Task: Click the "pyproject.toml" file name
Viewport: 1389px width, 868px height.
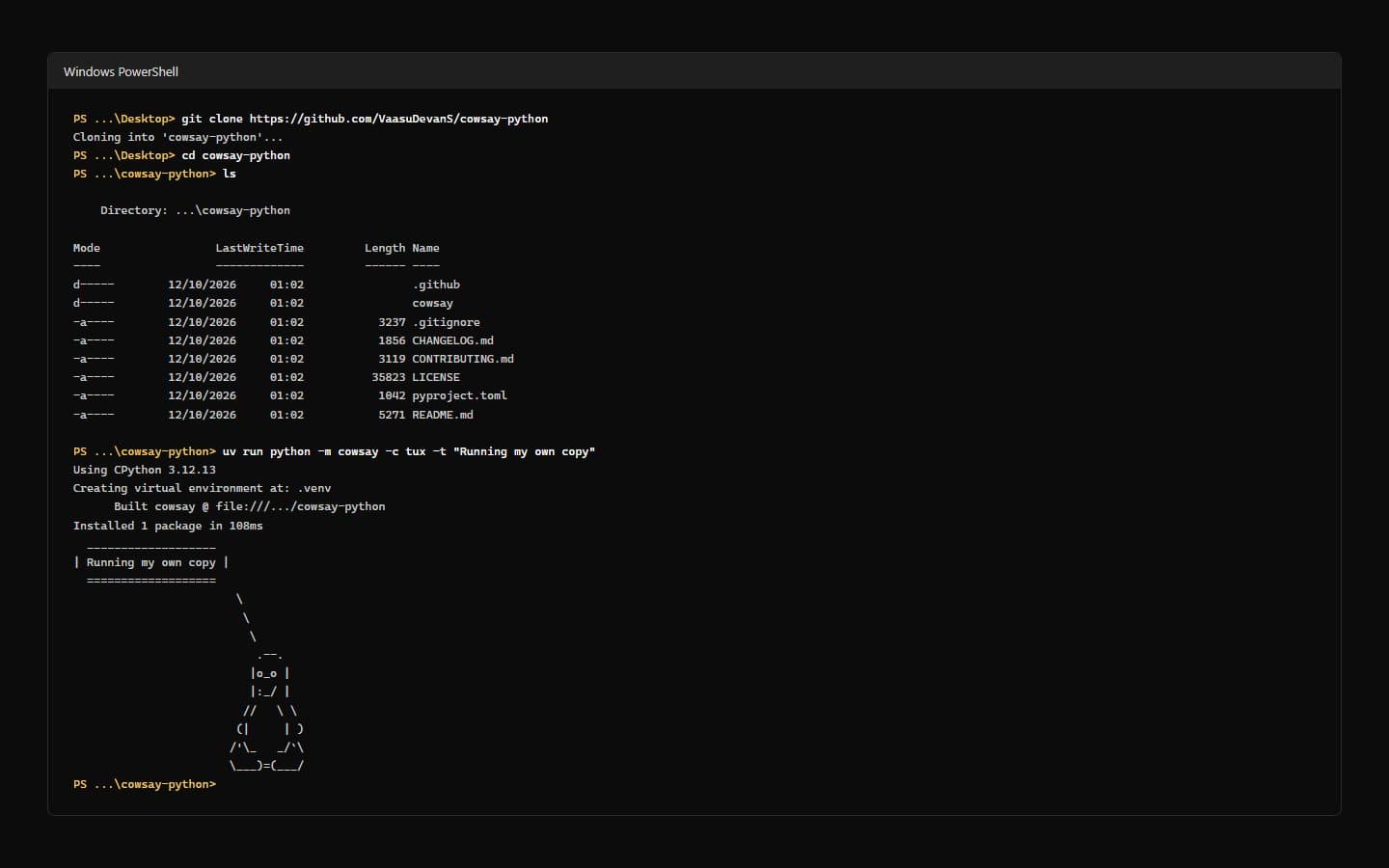Action: 459,395
